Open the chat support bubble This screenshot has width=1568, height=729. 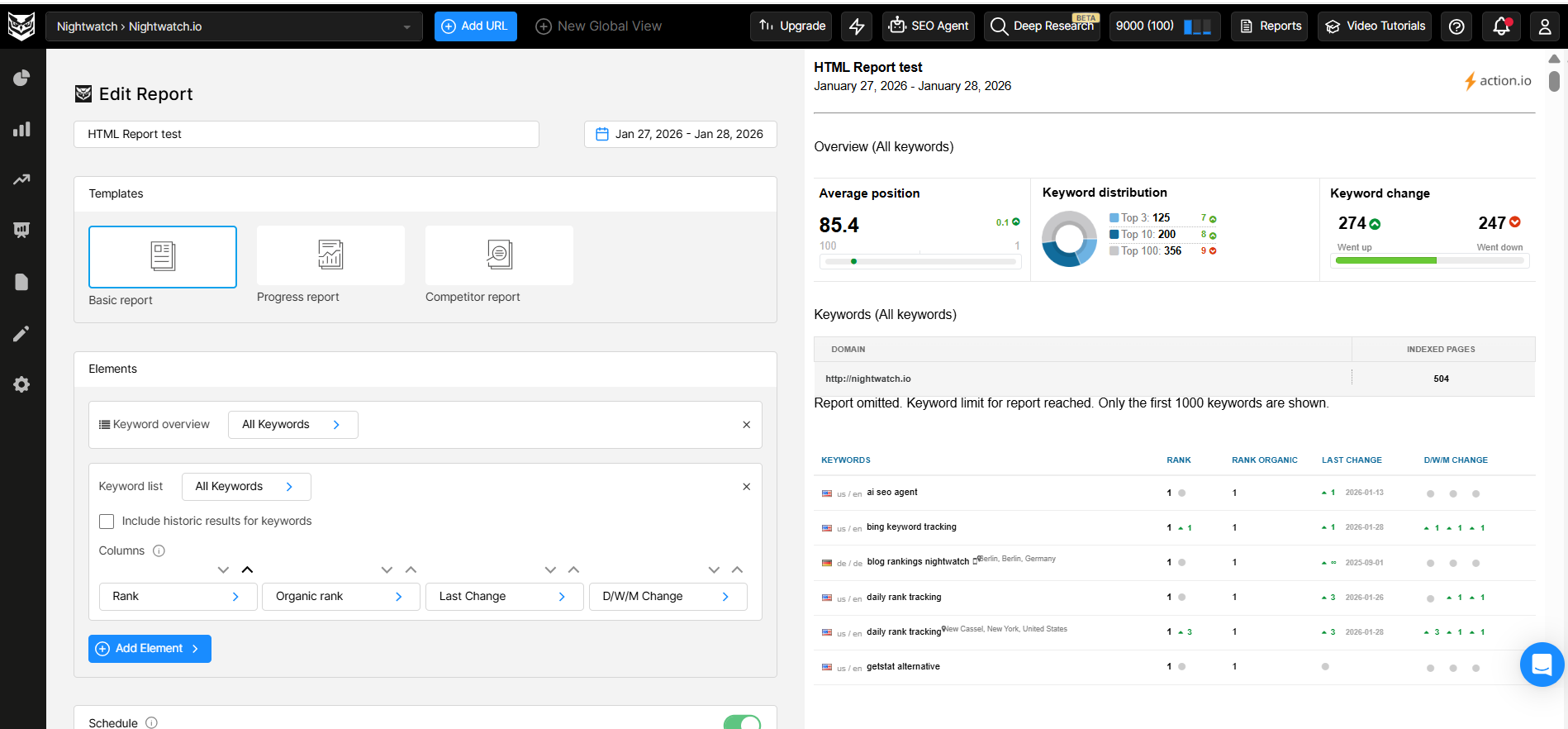coord(1542,665)
